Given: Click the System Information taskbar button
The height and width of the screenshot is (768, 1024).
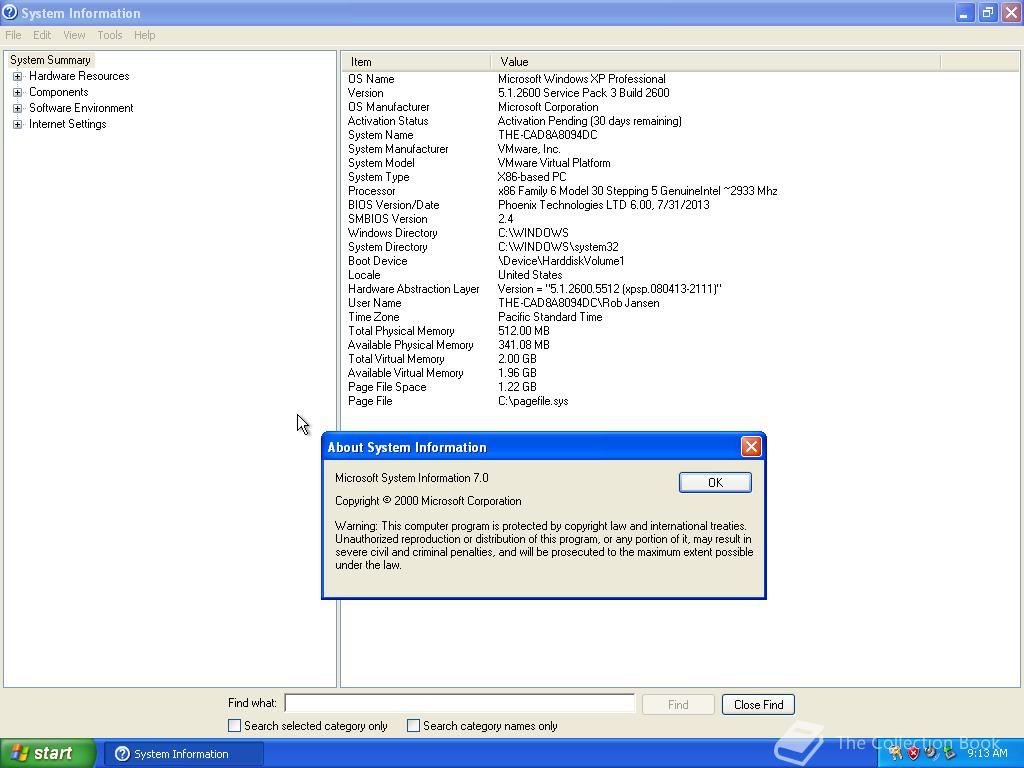Looking at the screenshot, I should pyautogui.click(x=184, y=754).
